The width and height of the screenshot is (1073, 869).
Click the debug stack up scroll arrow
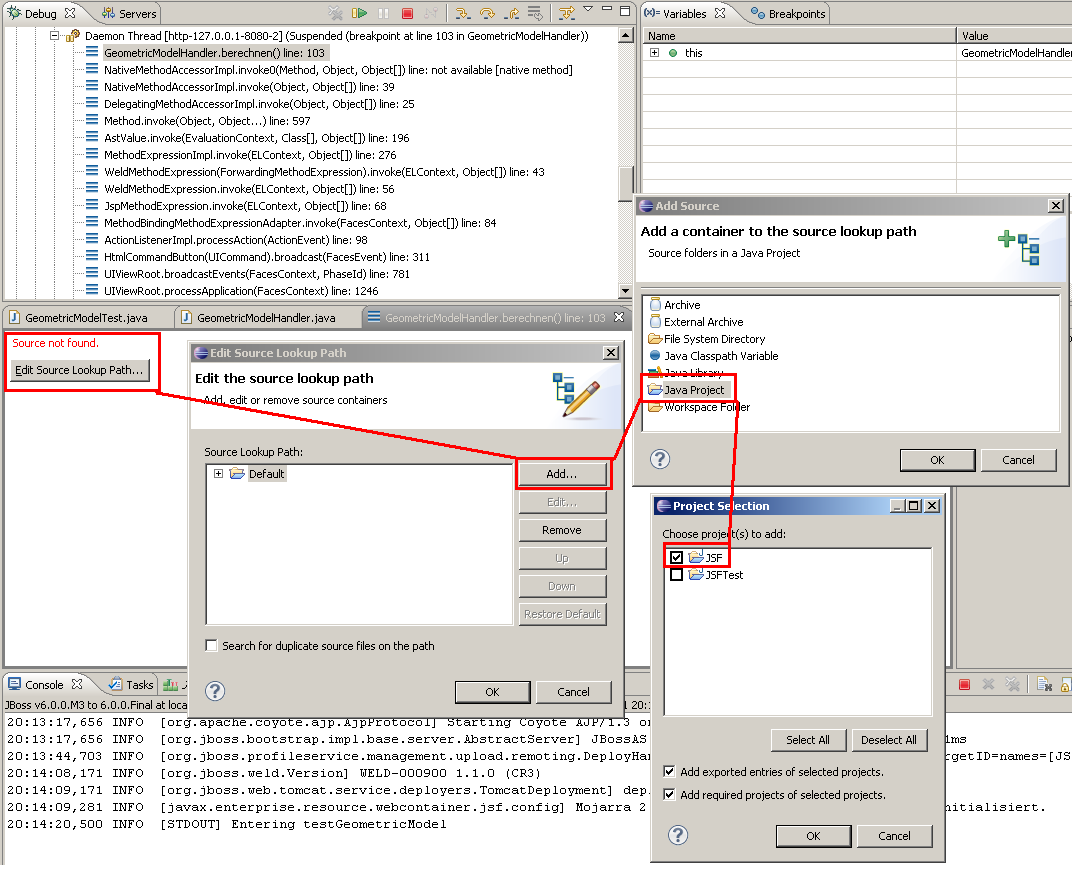tap(625, 35)
